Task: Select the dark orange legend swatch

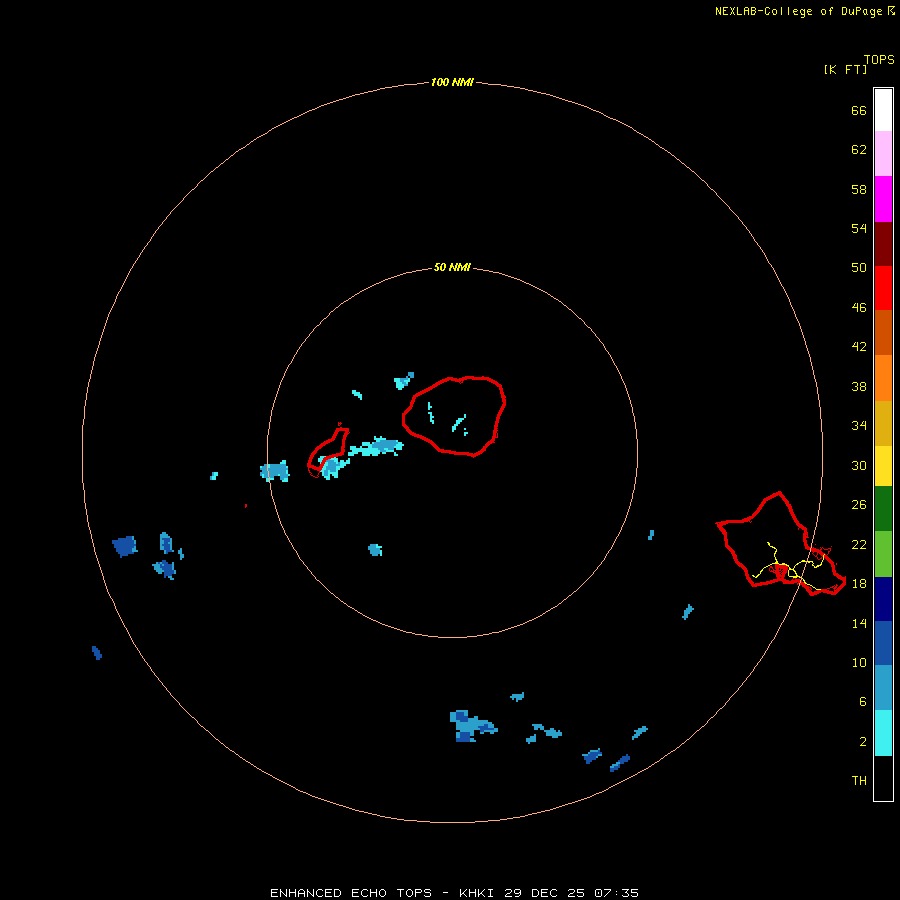Action: (x=883, y=333)
